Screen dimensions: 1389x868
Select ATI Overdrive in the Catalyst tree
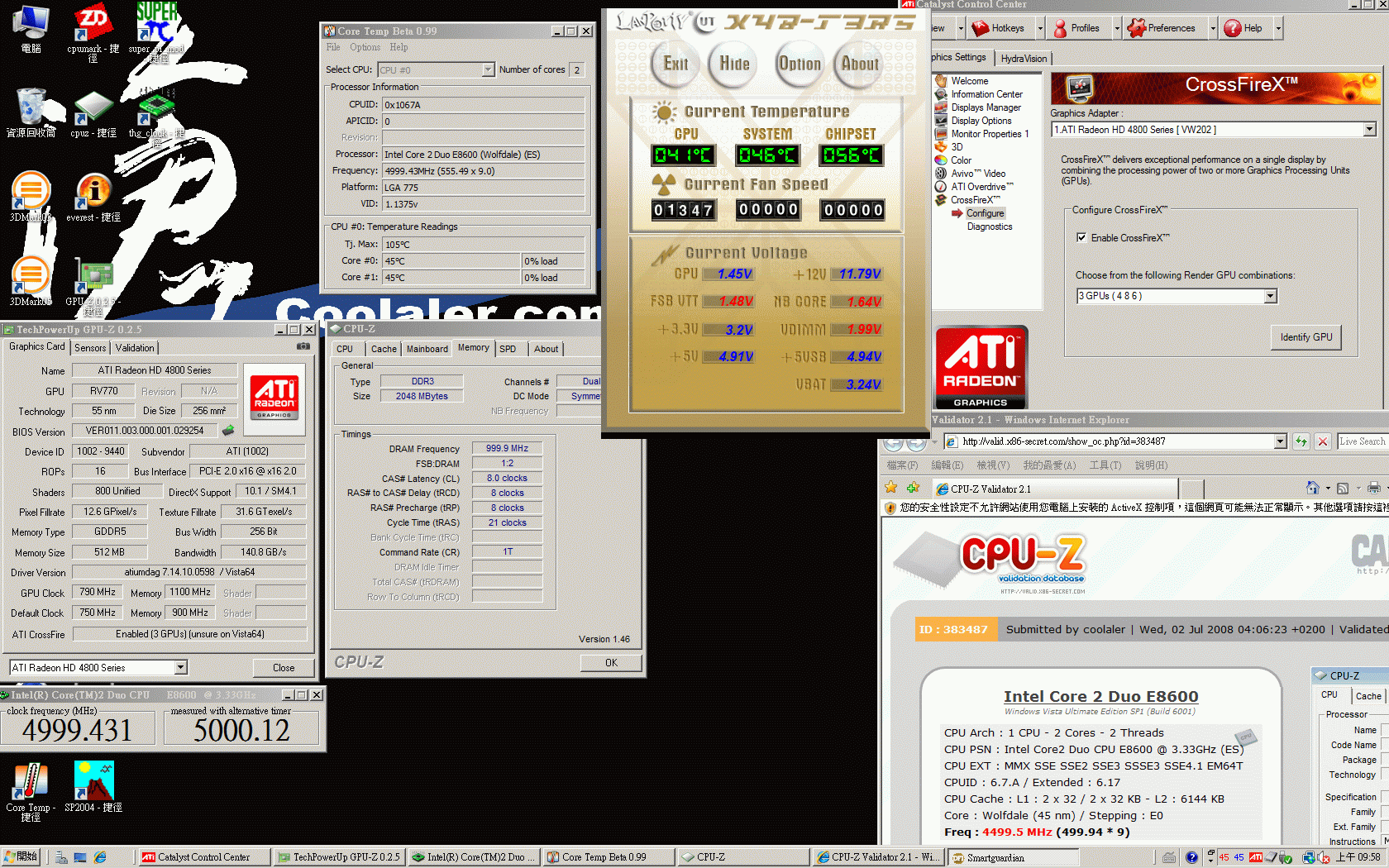pos(981,187)
